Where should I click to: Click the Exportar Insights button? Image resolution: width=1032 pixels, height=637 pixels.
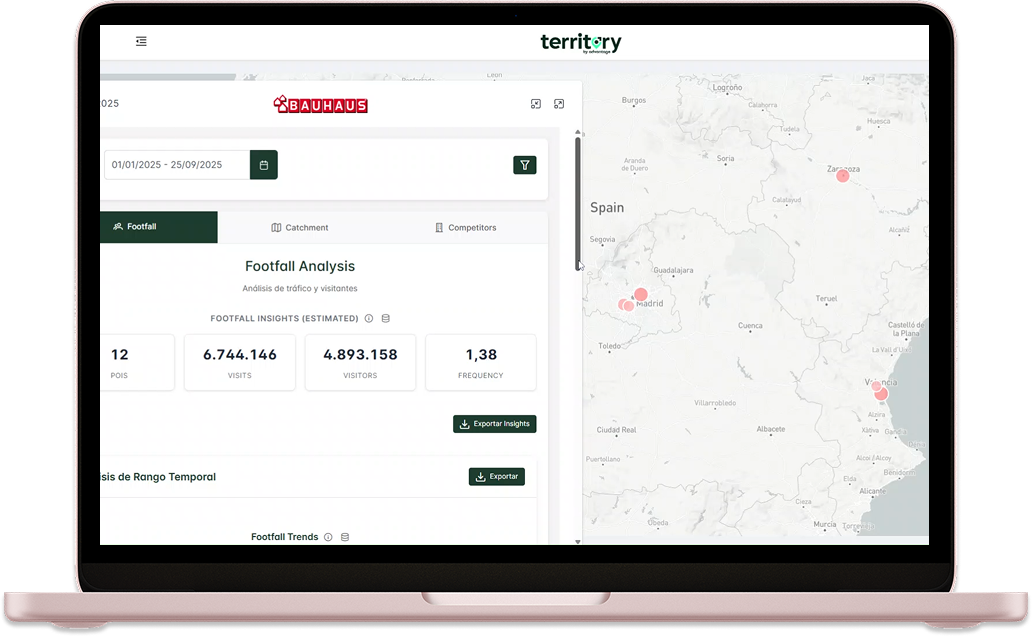pyautogui.click(x=494, y=423)
